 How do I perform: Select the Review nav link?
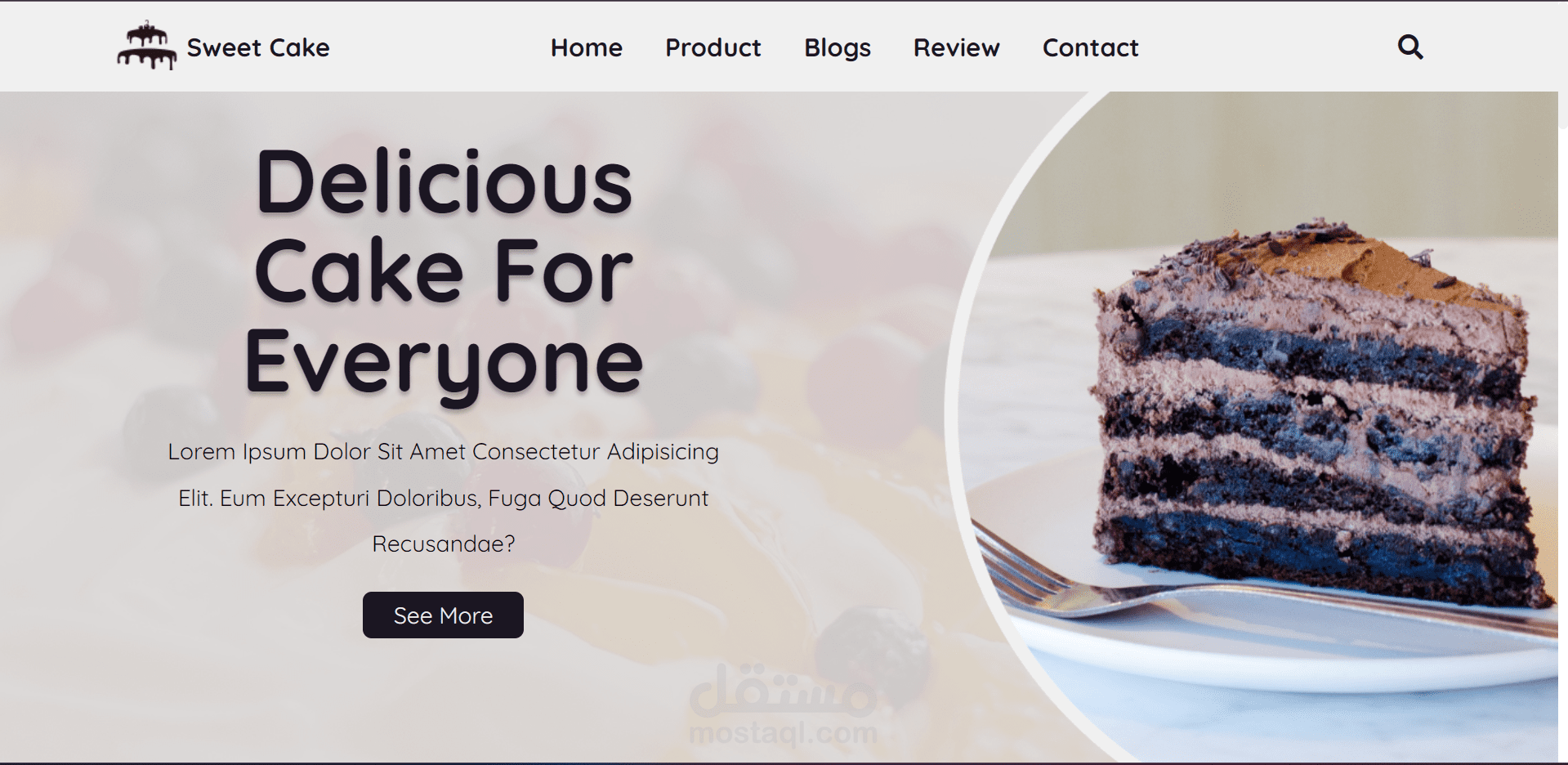[x=957, y=47]
